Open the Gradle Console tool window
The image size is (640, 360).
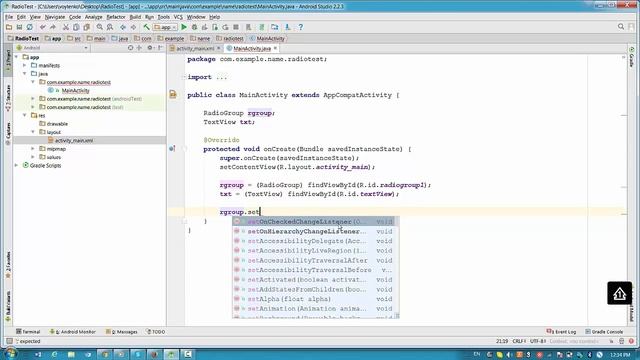(604, 332)
